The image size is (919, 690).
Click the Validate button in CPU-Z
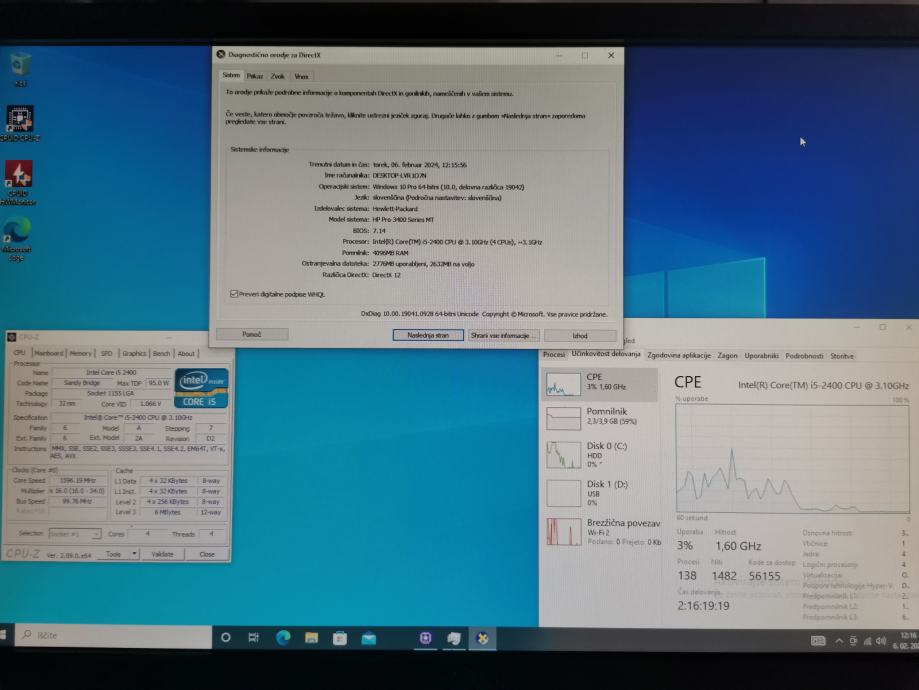coord(162,554)
